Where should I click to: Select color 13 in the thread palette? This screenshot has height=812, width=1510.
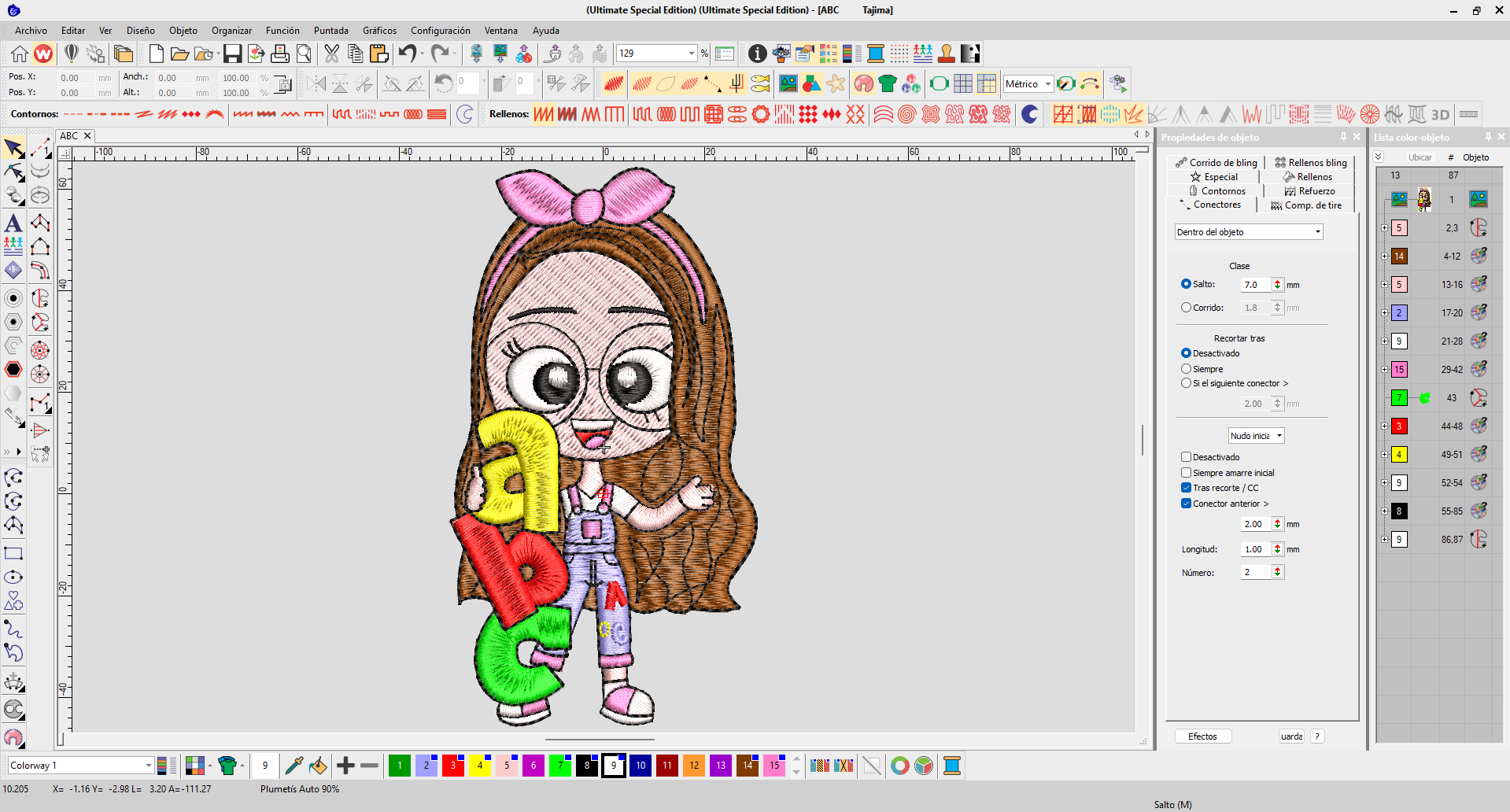click(x=720, y=765)
